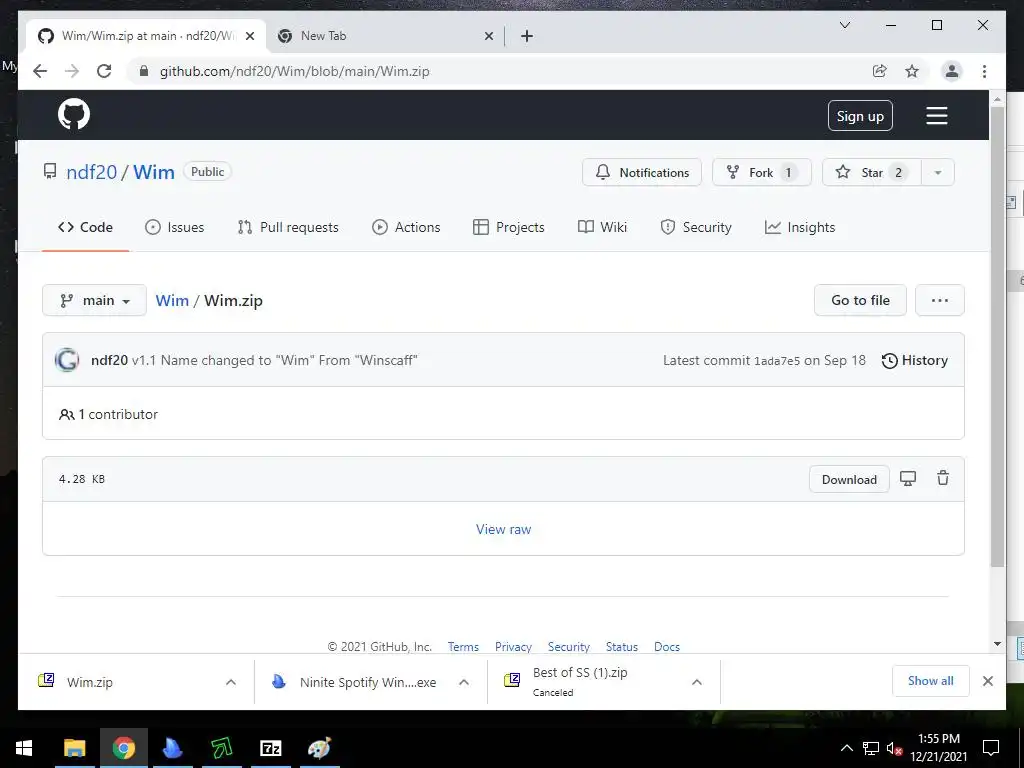This screenshot has width=1024, height=768.
Task: Reload the current page
Action: pos(104,71)
